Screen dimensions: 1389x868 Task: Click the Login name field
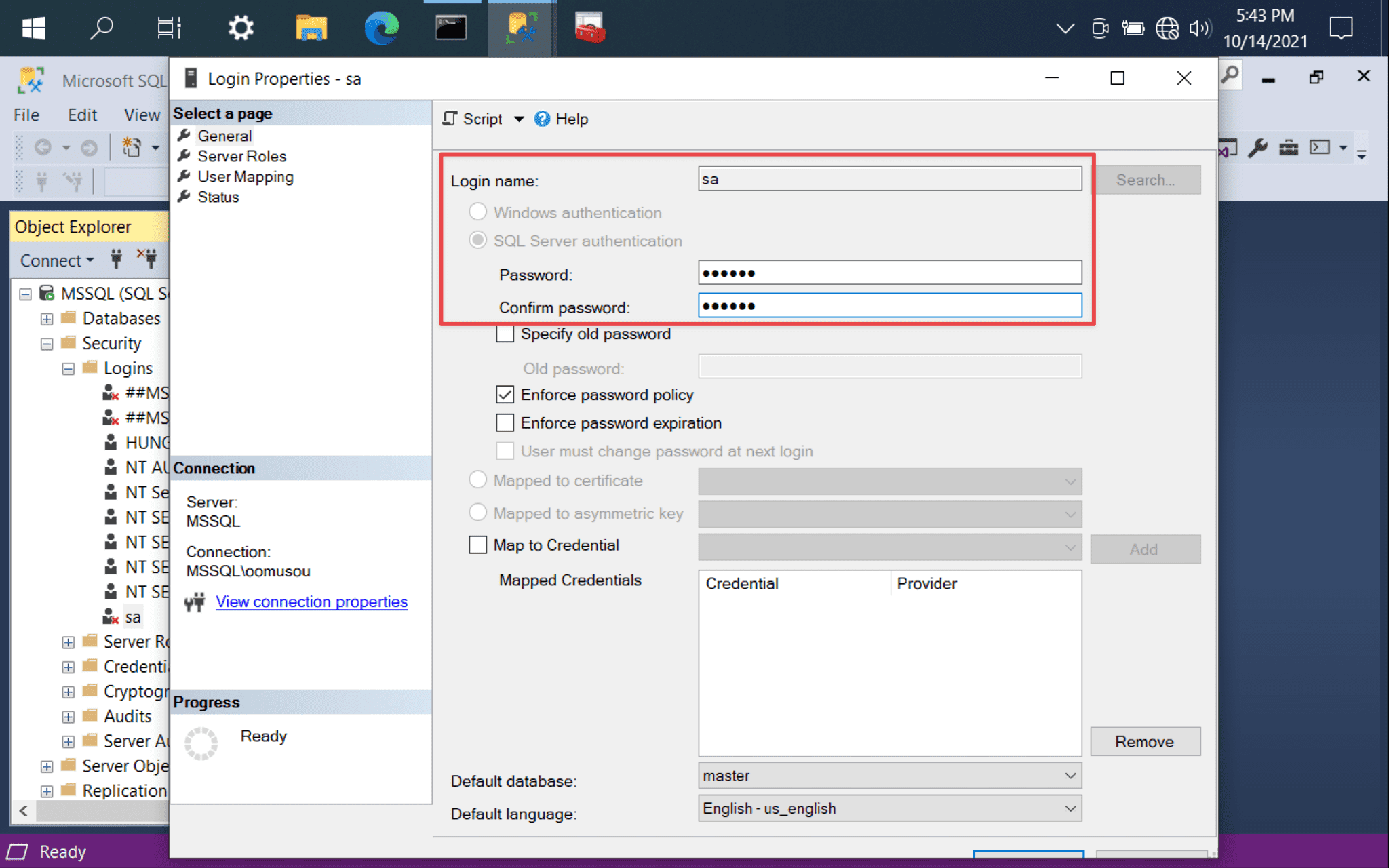[890, 179]
